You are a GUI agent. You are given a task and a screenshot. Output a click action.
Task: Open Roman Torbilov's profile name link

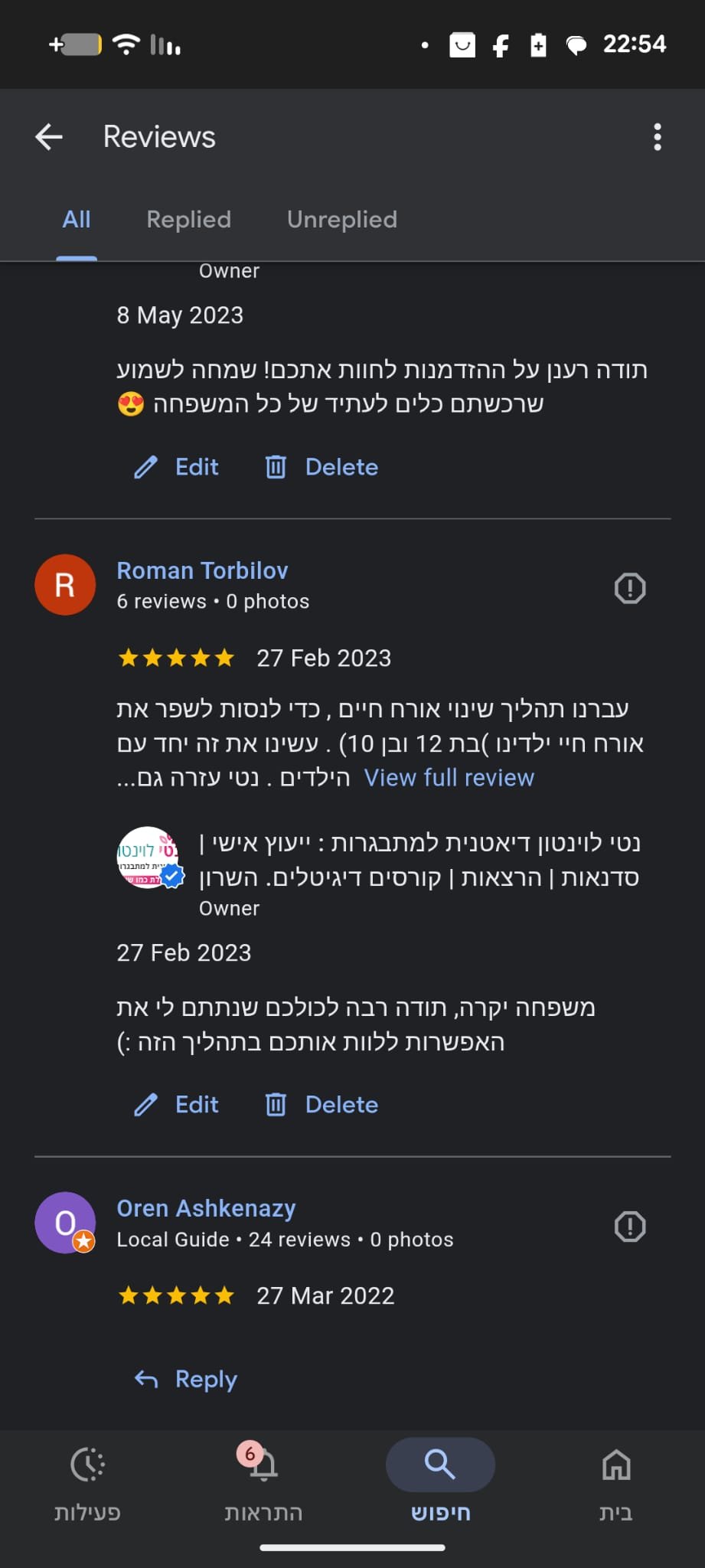pos(202,570)
